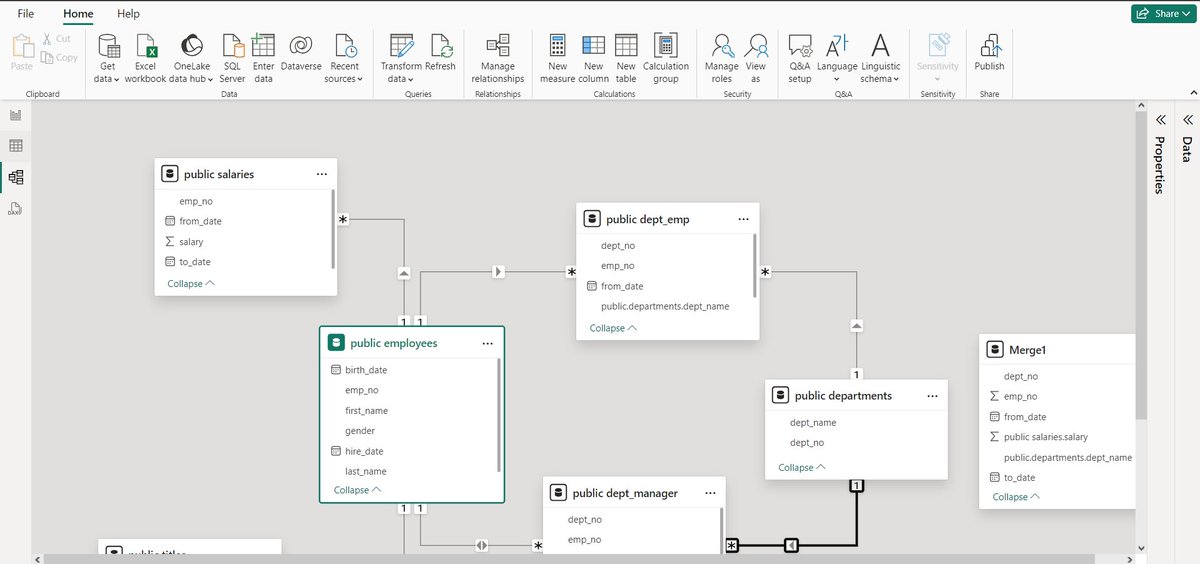Open the Get data menu
The width and height of the screenshot is (1200, 564).
[x=108, y=58]
